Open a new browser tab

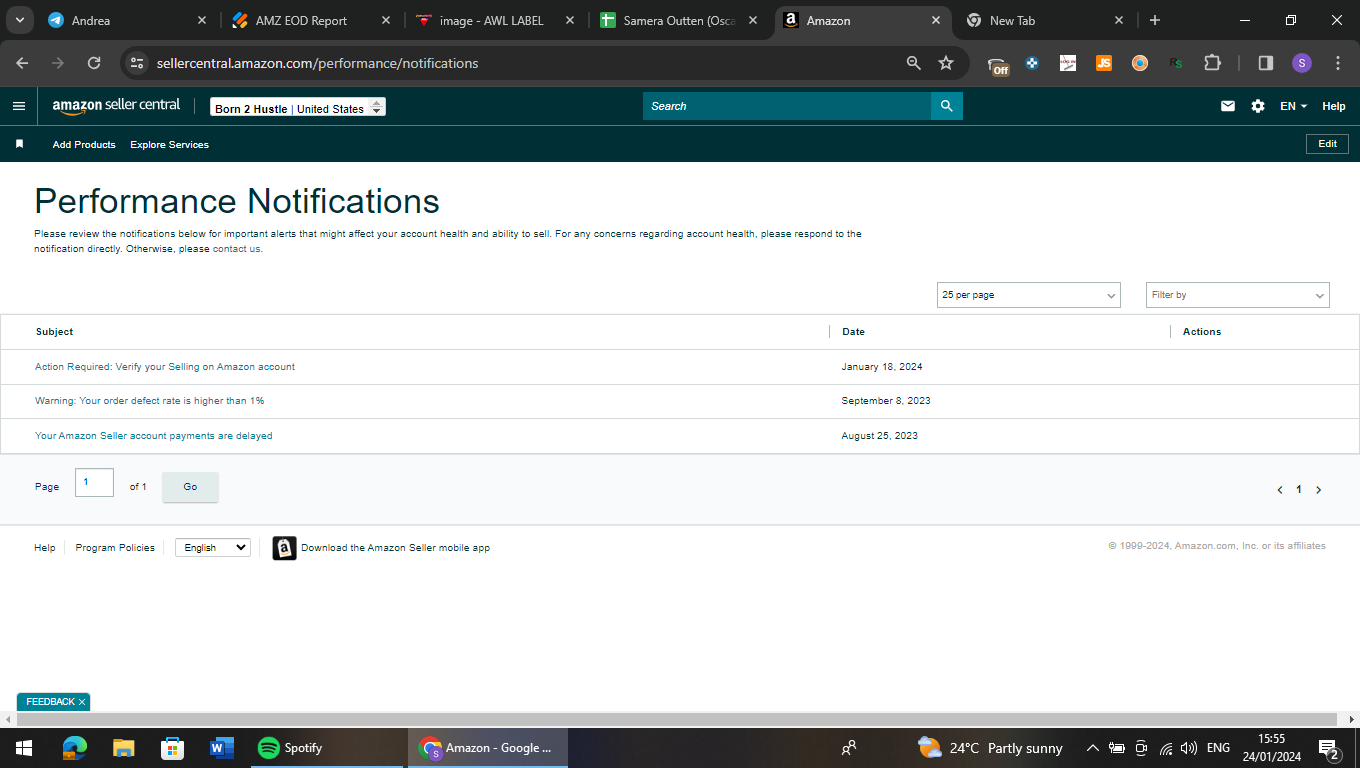[x=1155, y=20]
